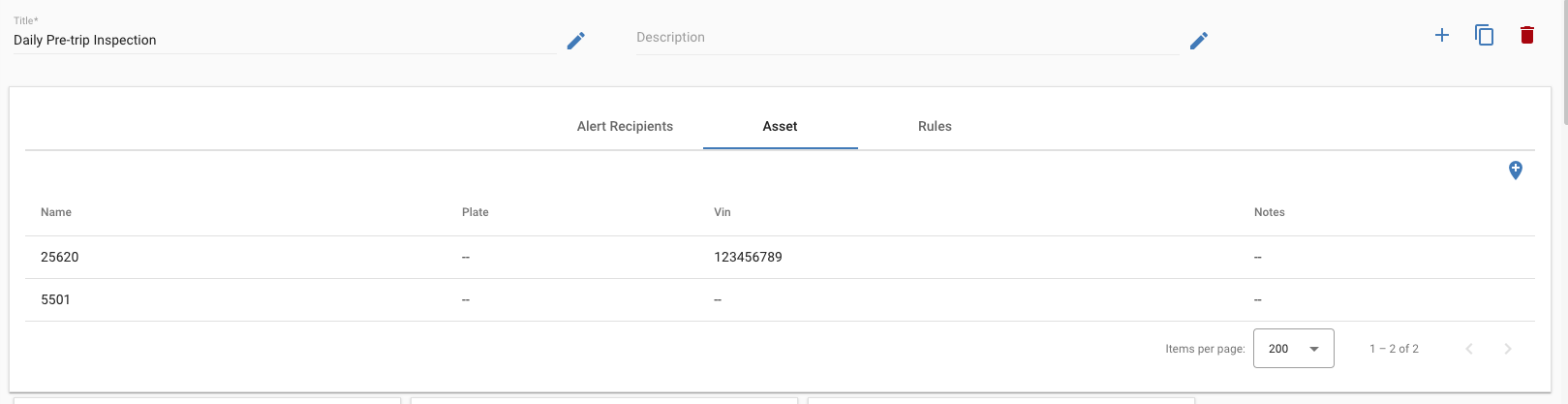This screenshot has height=404, width=1568.
Task: Click the Notes column header
Action: click(x=1269, y=212)
